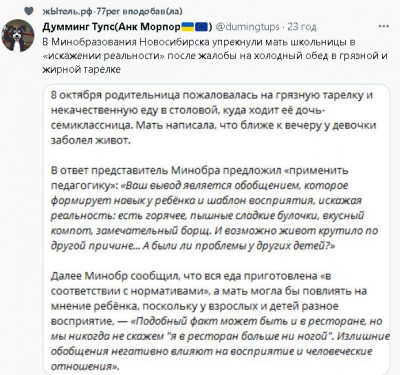The height and width of the screenshot is (375, 400).
Task: Click the words 'жирной тарелке' in tweet
Action: tap(82, 69)
